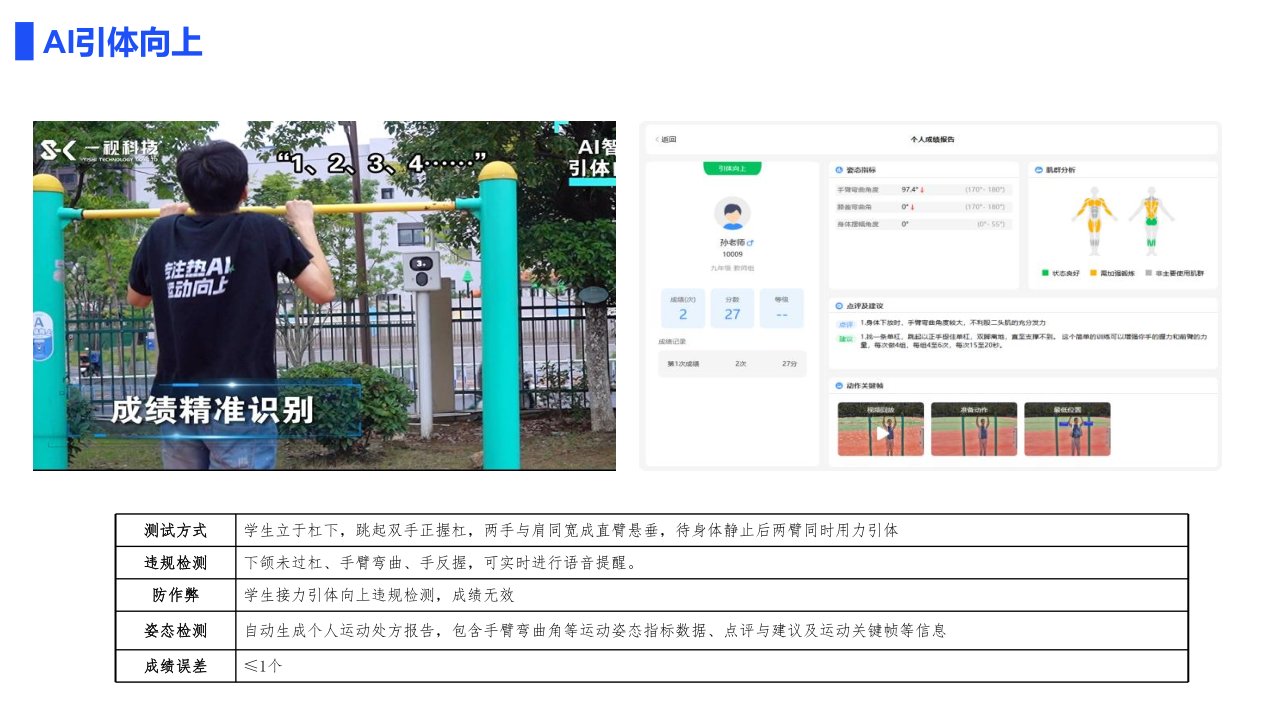Click the orange 需加强锻炼 legend swatch
The image size is (1273, 716).
coord(1093,273)
